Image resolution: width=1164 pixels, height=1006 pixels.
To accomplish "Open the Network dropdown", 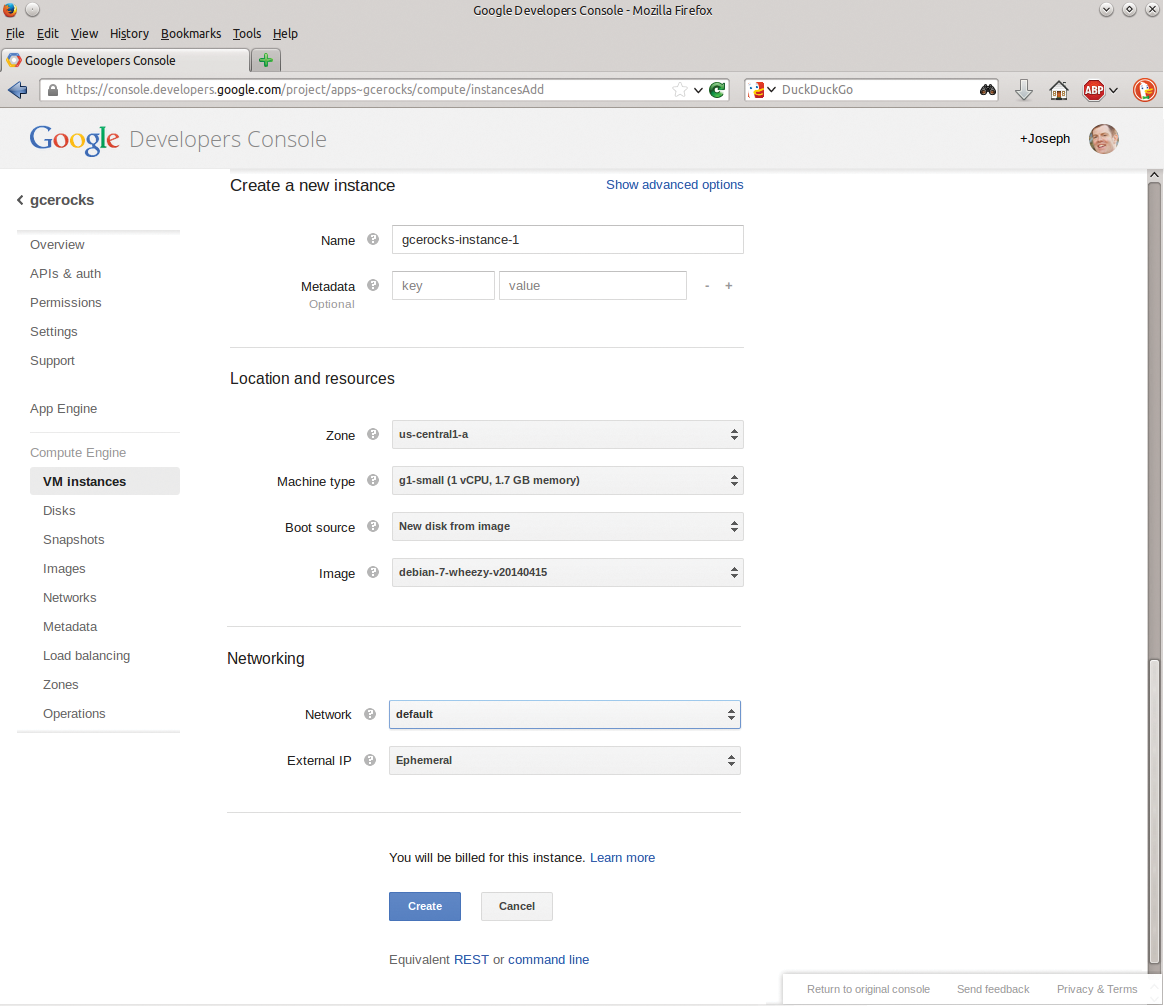I will point(564,714).
